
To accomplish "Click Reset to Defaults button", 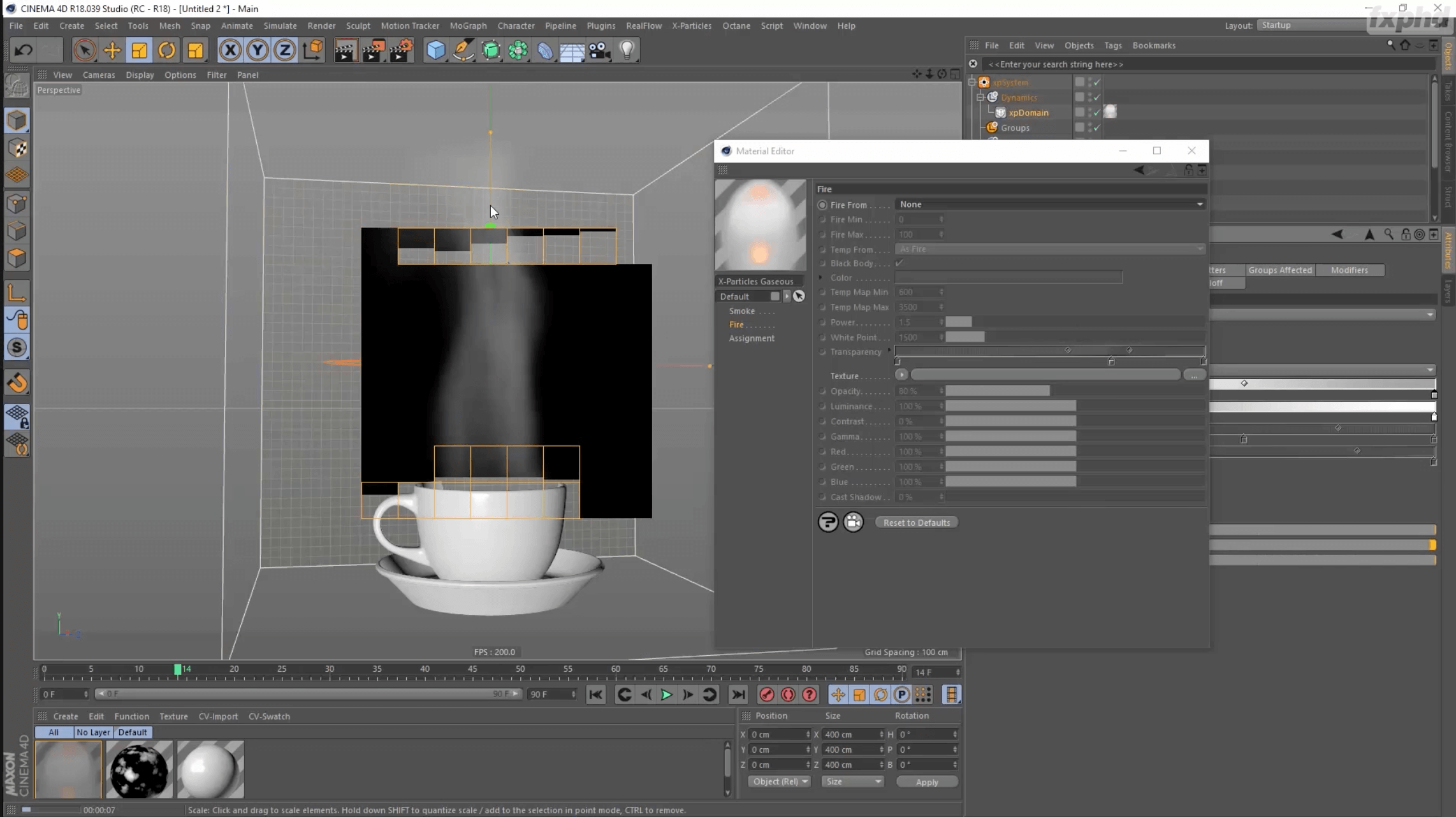I will tap(916, 523).
